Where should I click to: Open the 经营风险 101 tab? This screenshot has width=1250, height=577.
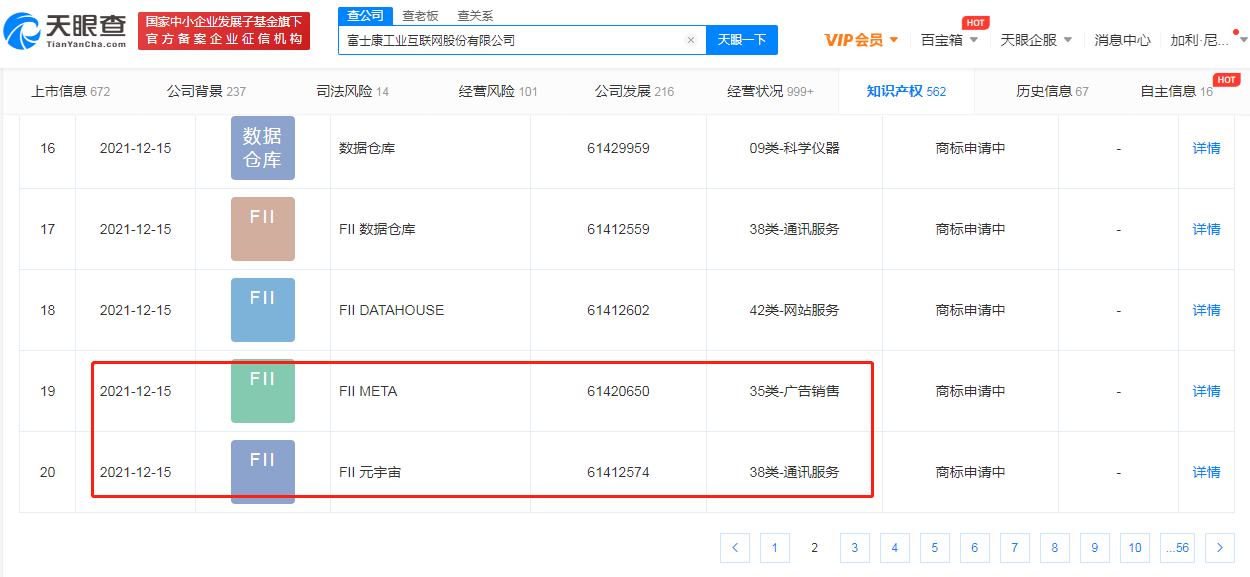pos(498,91)
